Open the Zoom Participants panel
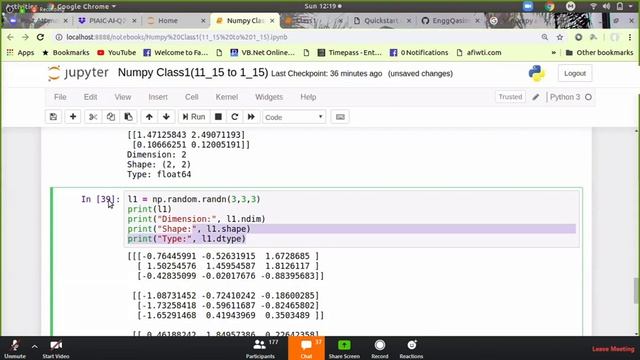640x360 pixels. tap(261, 349)
